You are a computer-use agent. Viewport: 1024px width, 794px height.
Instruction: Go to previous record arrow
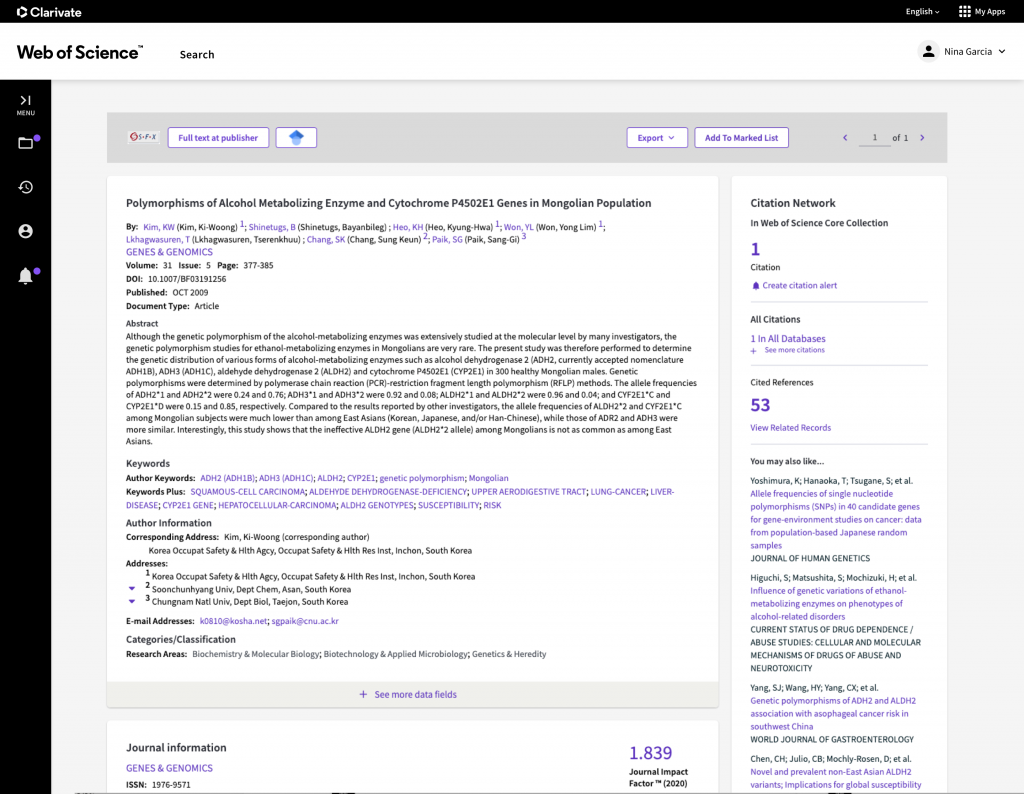[x=845, y=138]
